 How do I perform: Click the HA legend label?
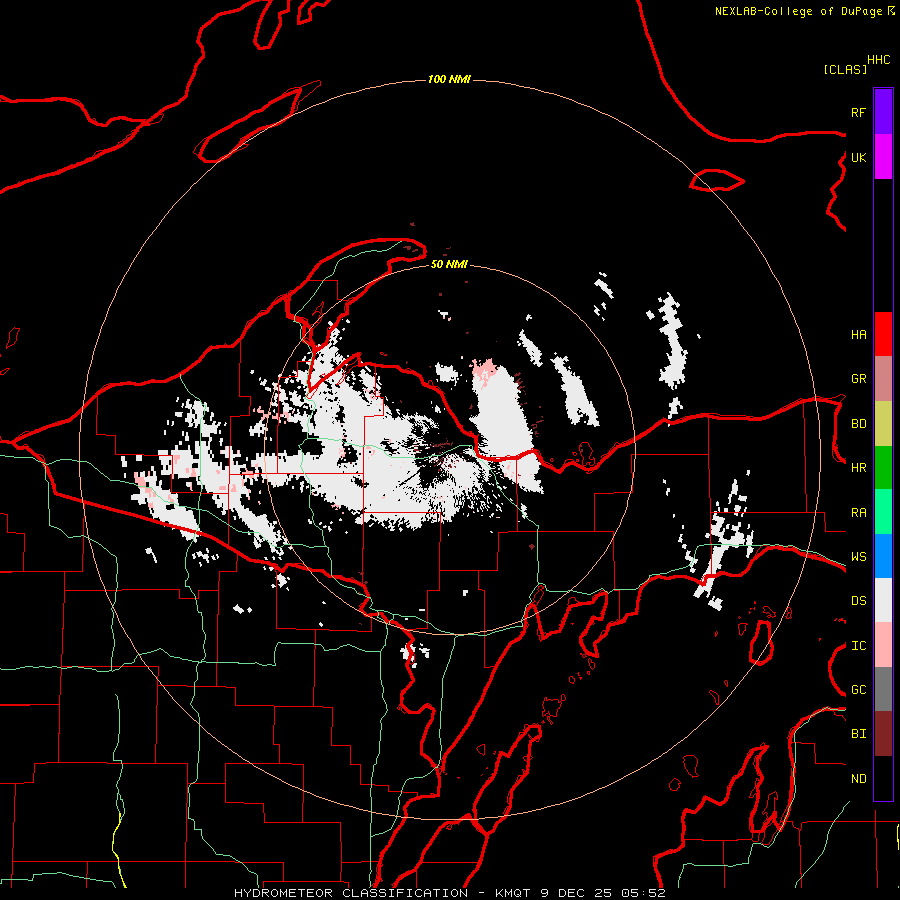tap(858, 335)
